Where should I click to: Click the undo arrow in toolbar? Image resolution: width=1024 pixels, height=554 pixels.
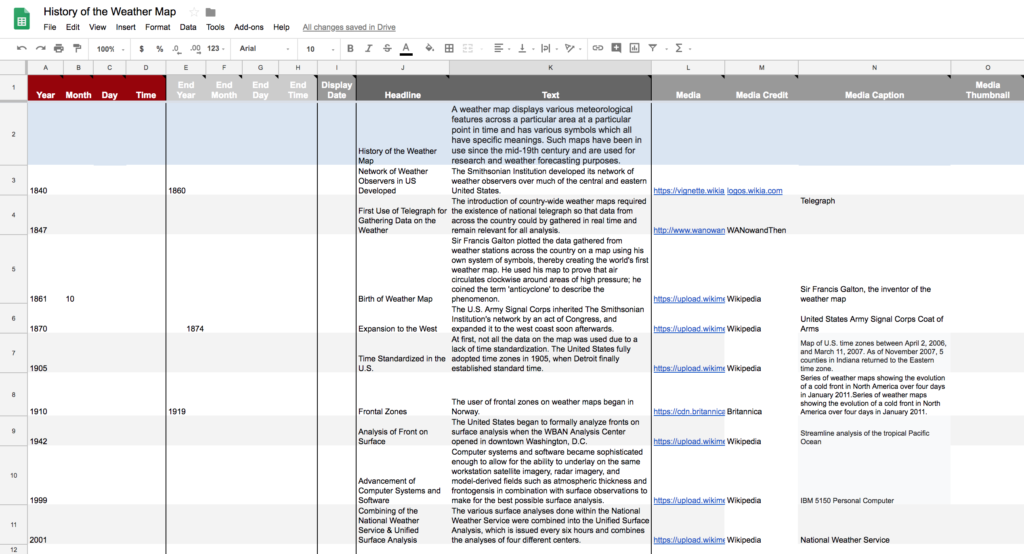coord(22,48)
